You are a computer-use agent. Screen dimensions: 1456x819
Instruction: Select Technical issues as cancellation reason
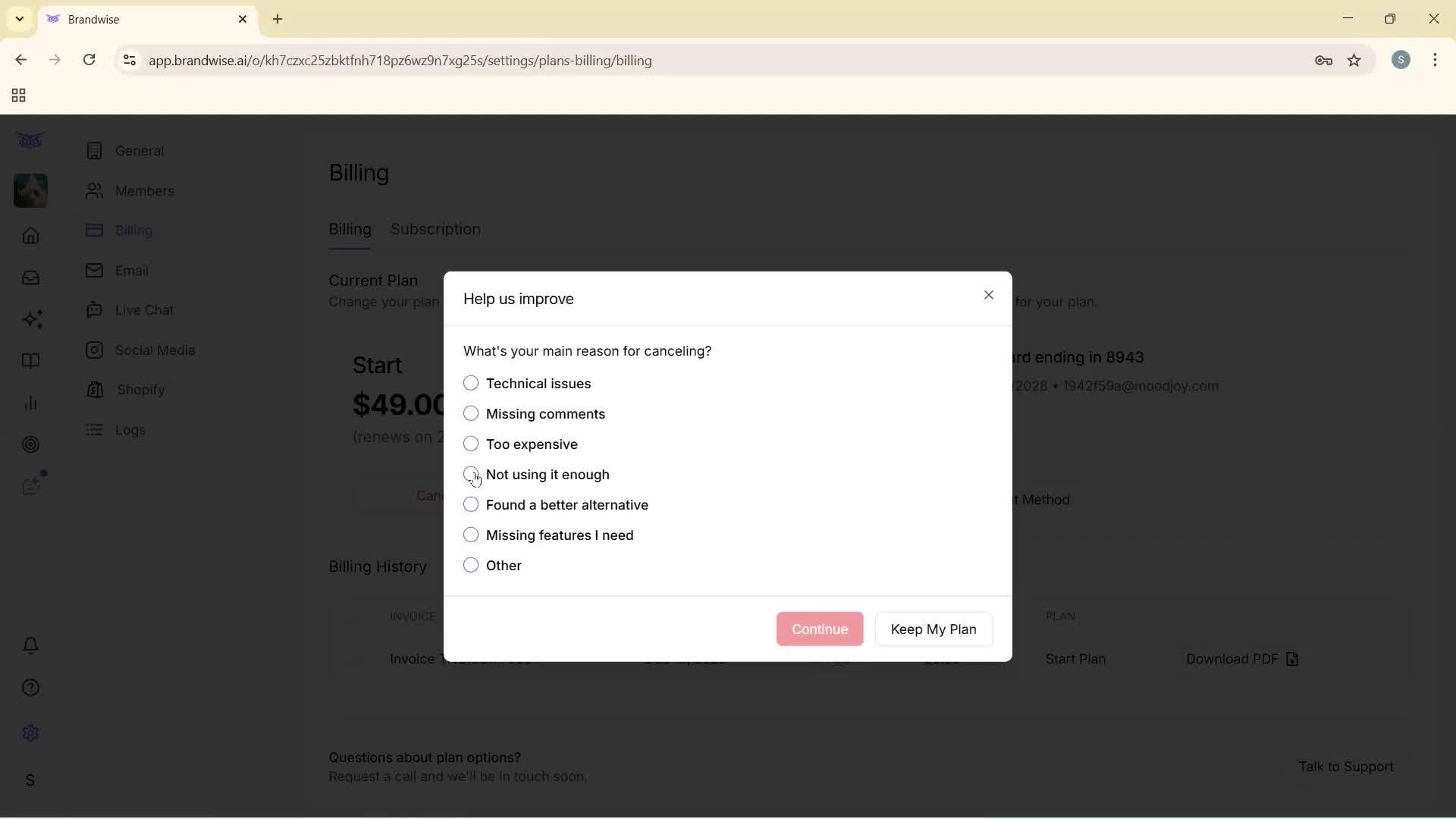[x=471, y=383]
